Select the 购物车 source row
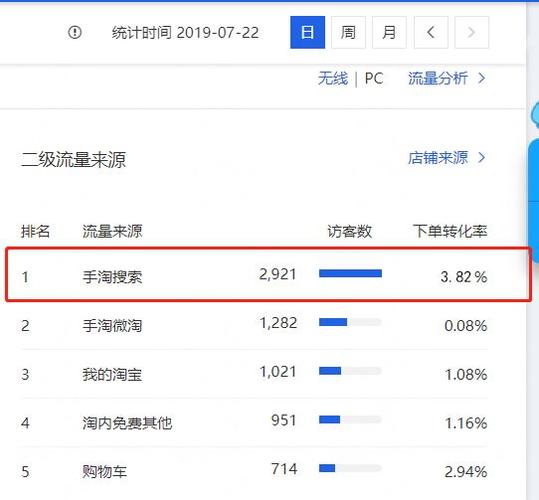Viewport: 539px width, 500px height. [254, 471]
